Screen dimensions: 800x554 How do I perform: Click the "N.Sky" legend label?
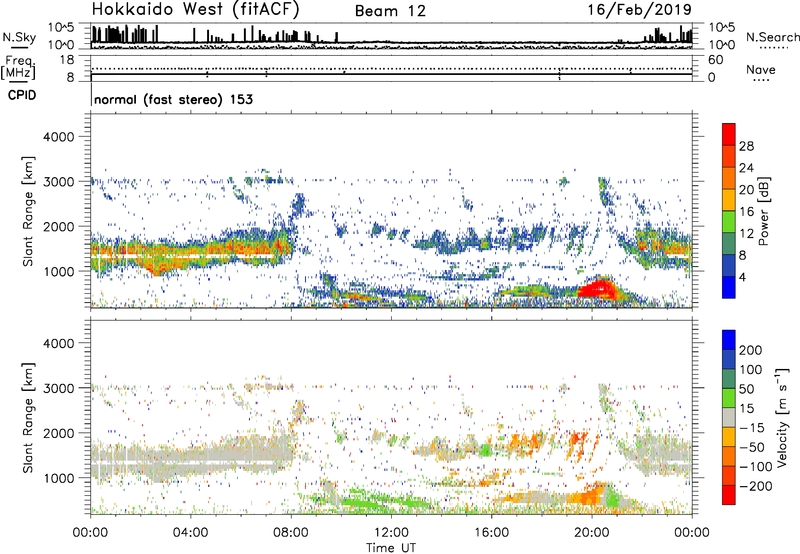point(19,37)
